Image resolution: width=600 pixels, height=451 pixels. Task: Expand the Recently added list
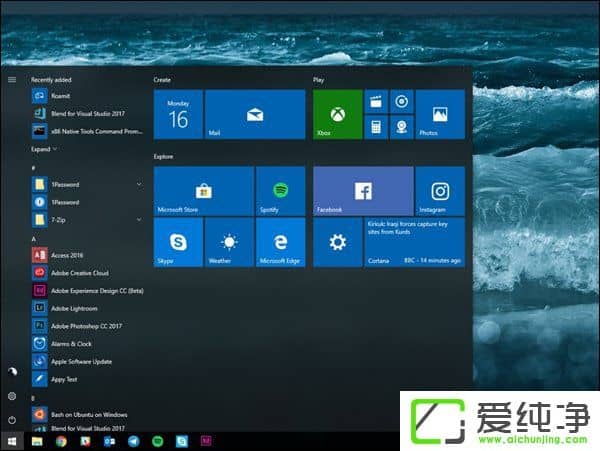[44, 149]
